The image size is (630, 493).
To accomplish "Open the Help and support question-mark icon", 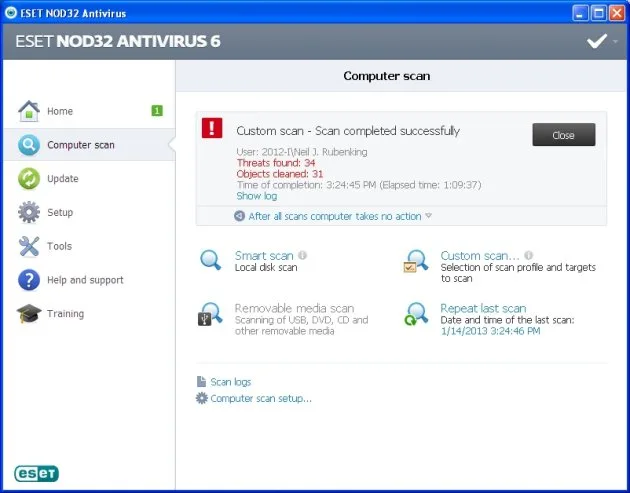I will pos(29,280).
